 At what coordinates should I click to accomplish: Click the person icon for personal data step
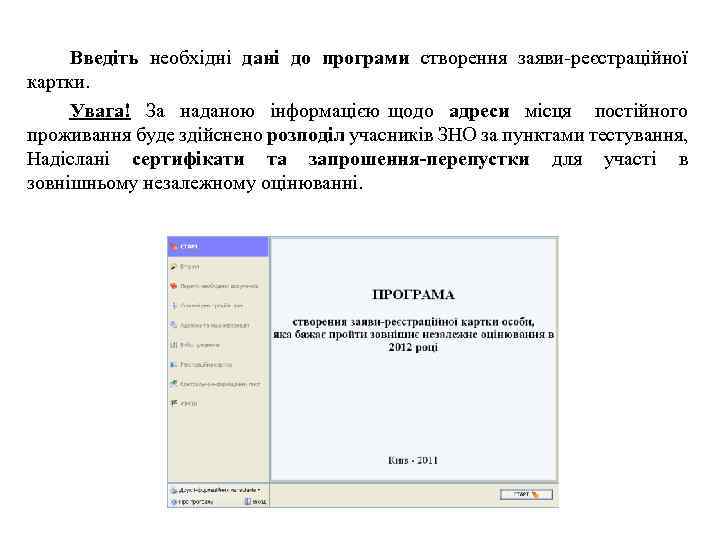coord(174,306)
